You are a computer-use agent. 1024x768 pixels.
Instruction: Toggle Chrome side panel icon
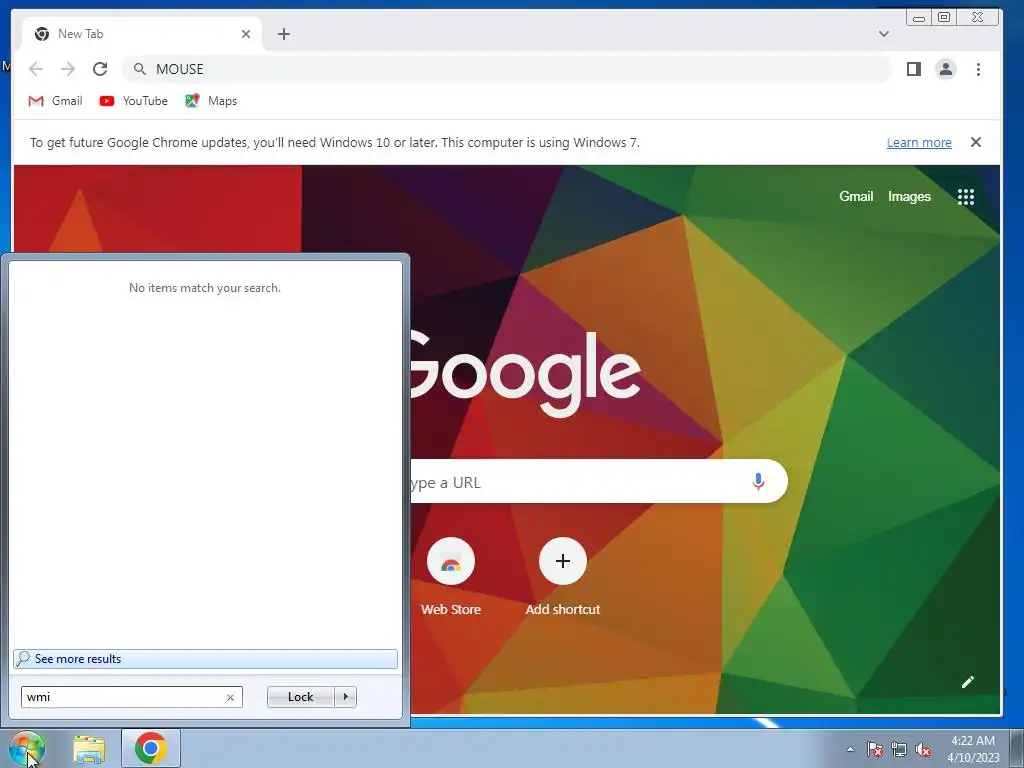(914, 69)
